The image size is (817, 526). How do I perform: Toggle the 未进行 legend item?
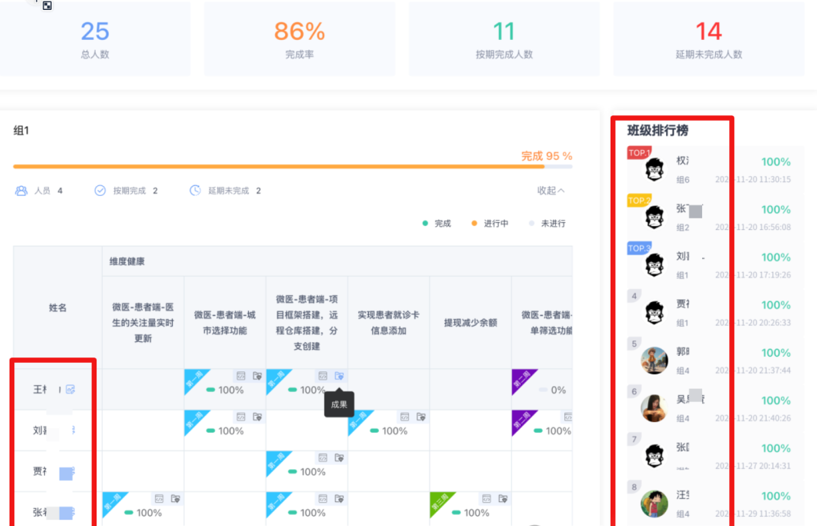pyautogui.click(x=547, y=223)
